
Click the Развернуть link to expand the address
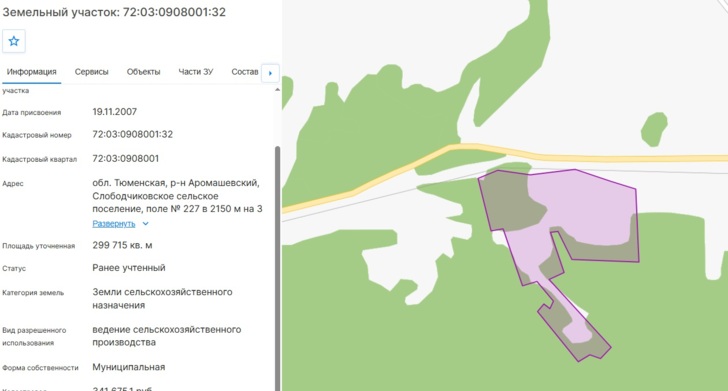click(114, 224)
